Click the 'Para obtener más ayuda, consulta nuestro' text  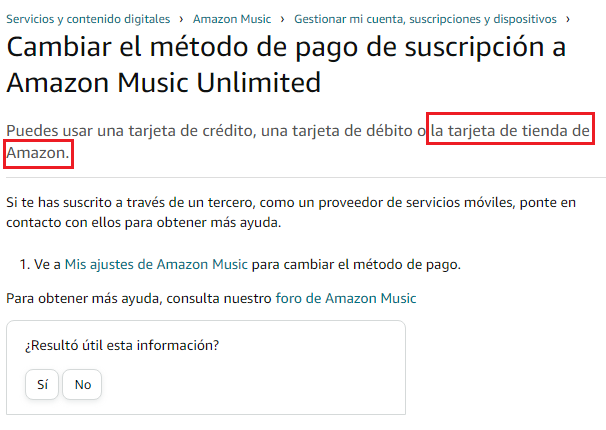tap(138, 298)
